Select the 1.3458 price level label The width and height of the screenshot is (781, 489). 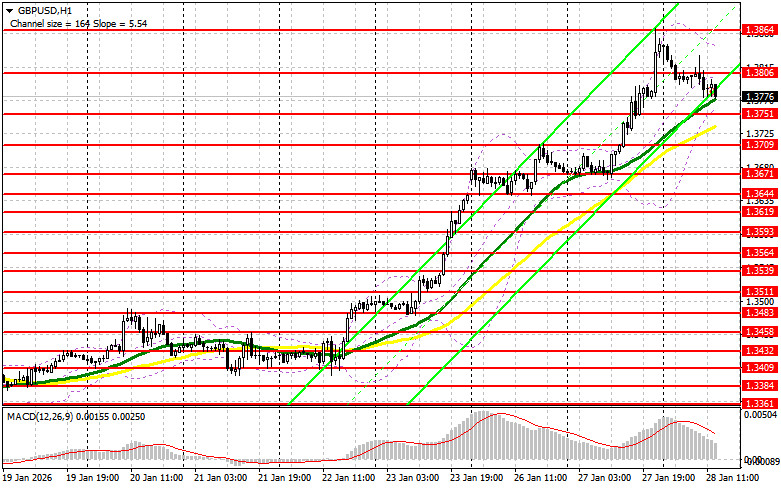(760, 332)
